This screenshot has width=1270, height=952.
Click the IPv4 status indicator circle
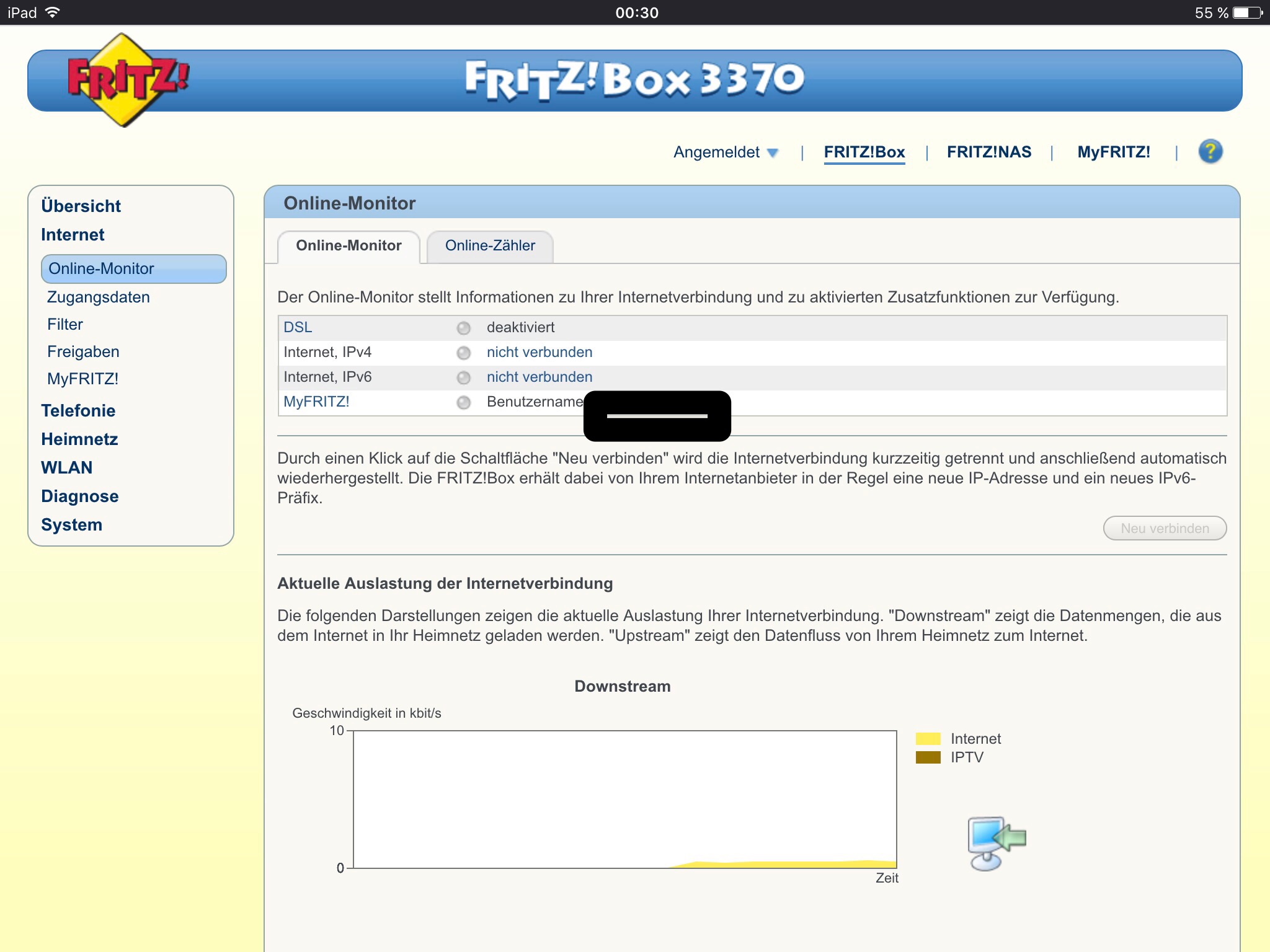click(463, 353)
